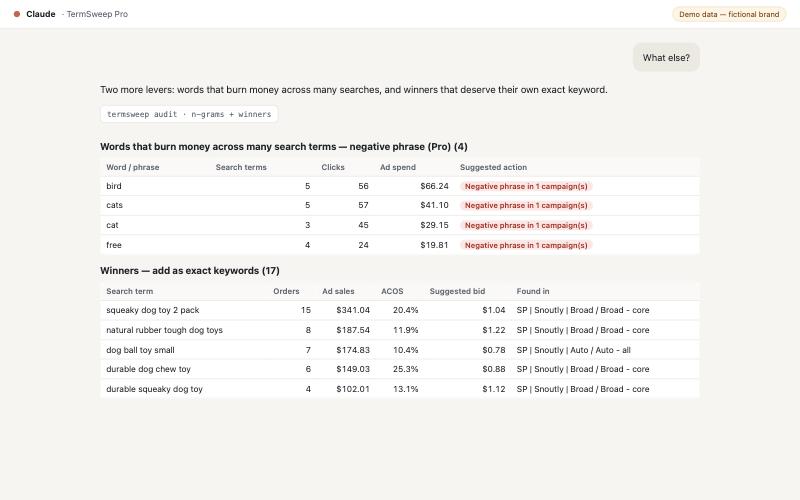Click the Suggested action column header

493,167
